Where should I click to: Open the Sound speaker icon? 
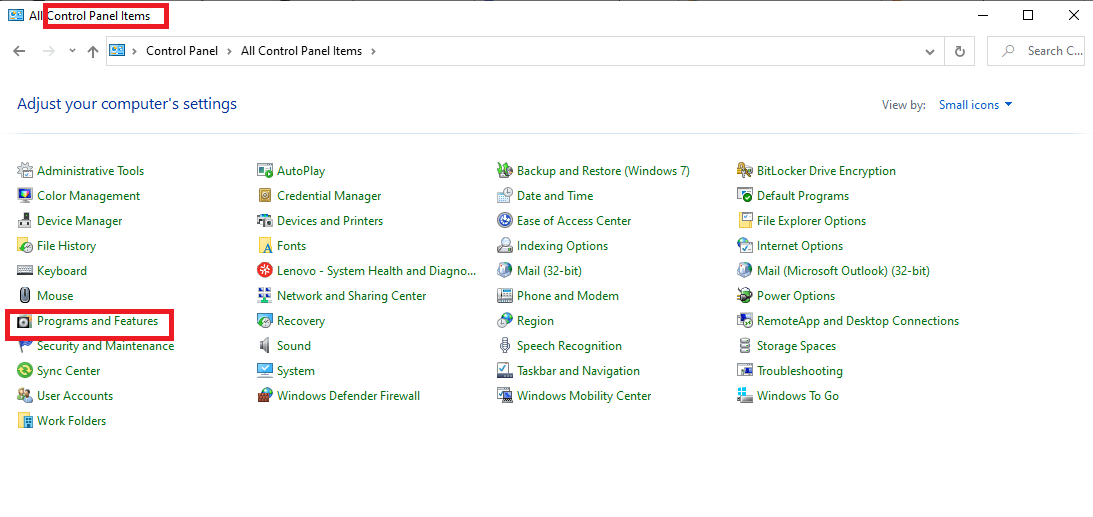tap(265, 346)
